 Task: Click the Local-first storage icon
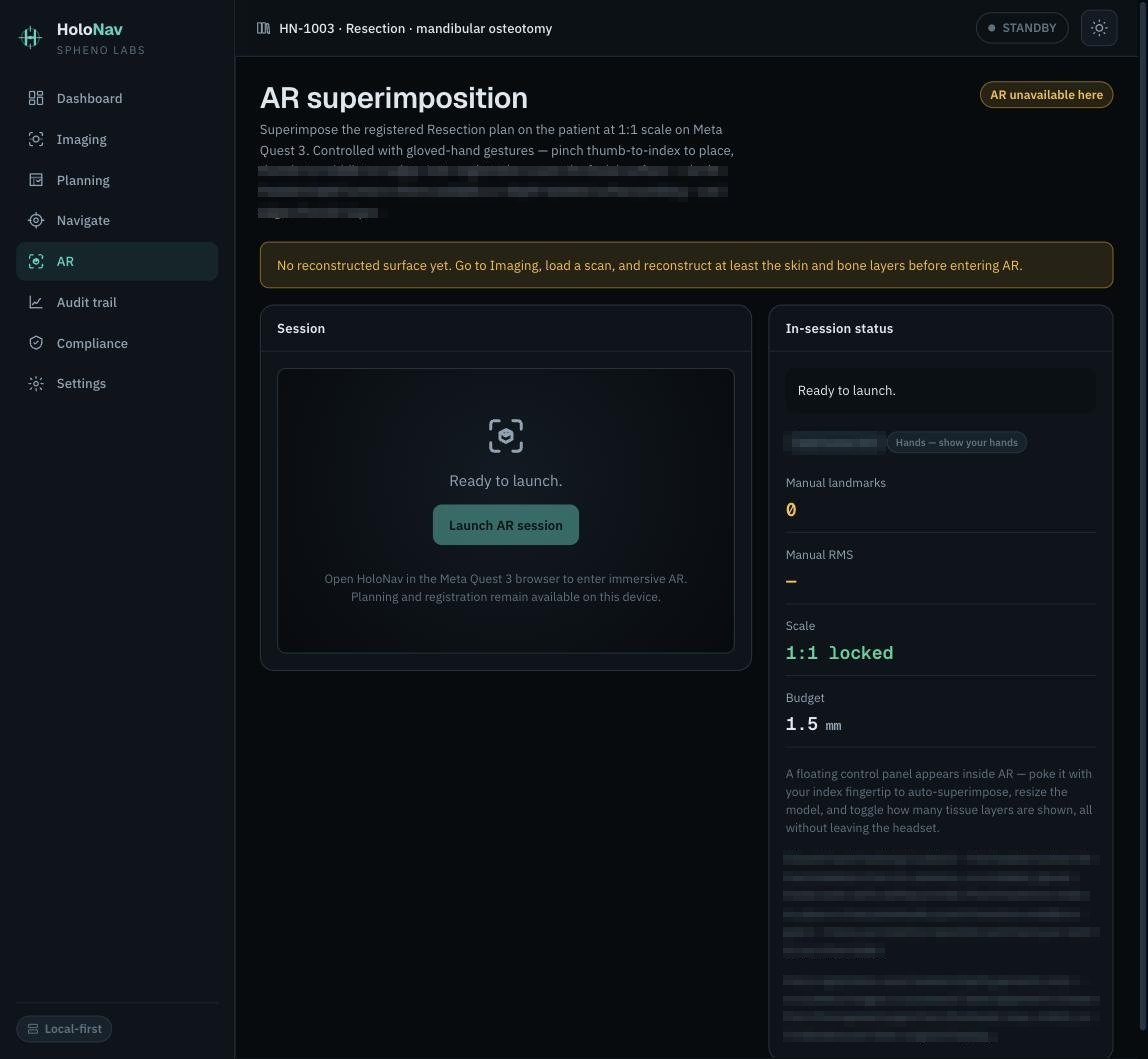coord(33,1029)
